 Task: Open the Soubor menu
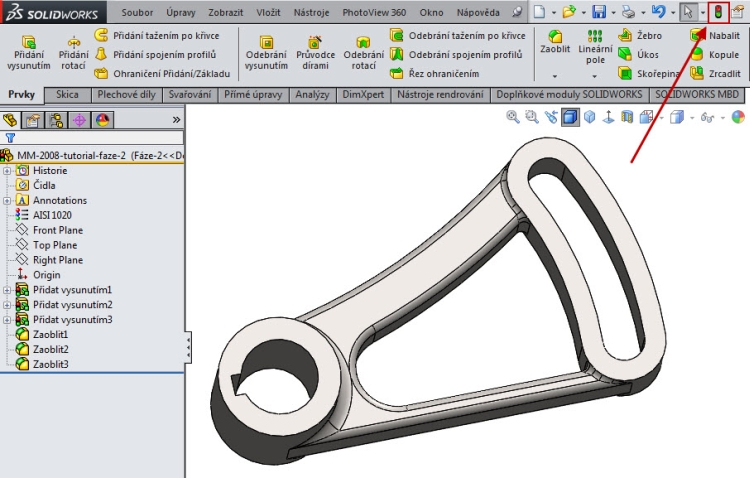137,12
